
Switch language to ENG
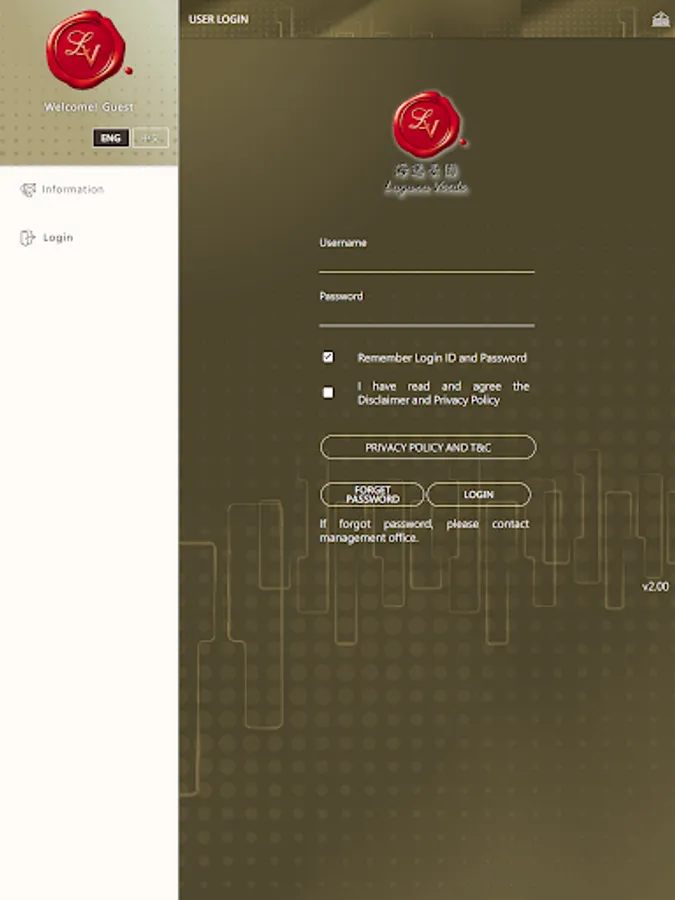tap(111, 138)
